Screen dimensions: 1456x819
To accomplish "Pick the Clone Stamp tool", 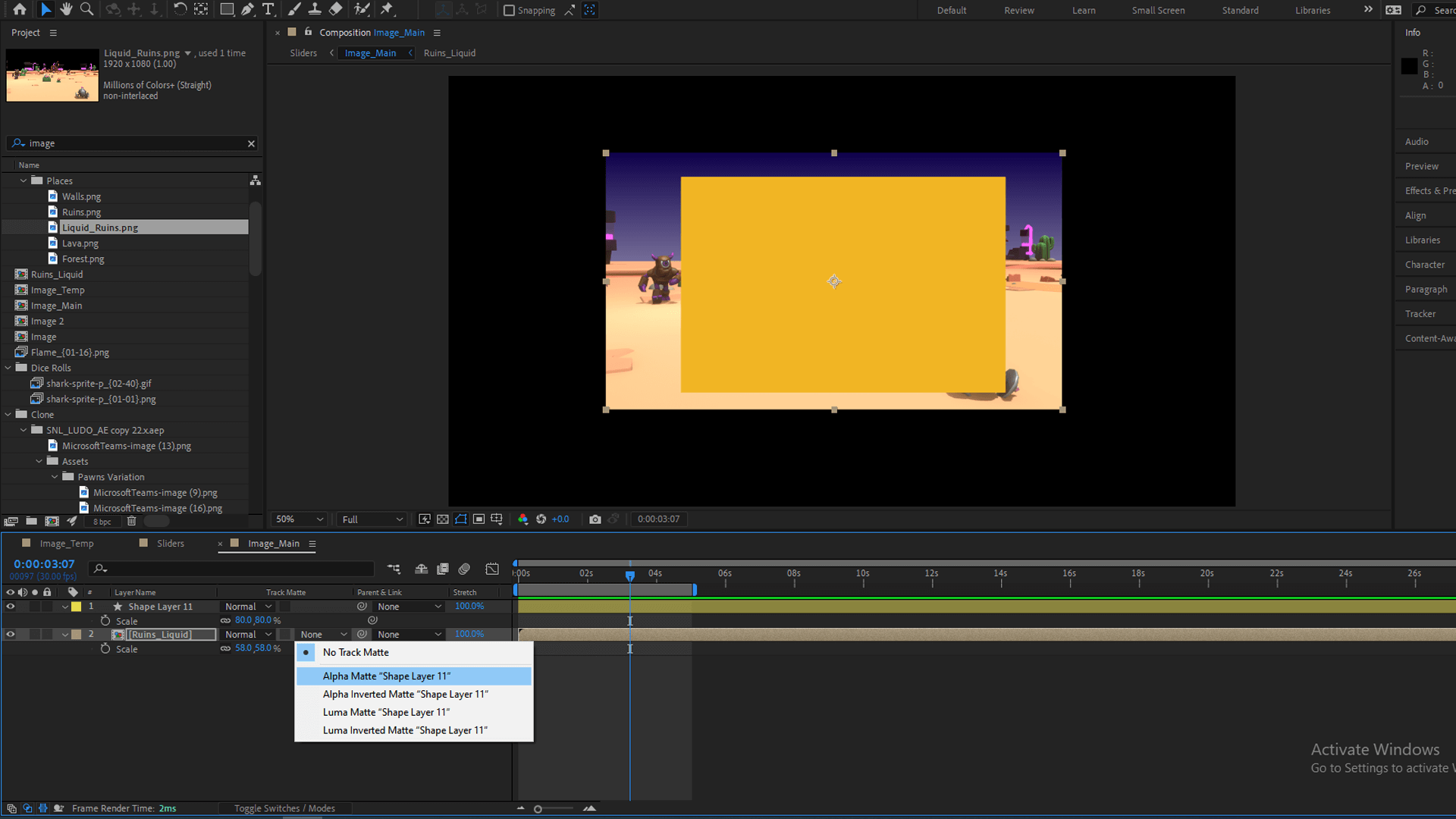I will click(315, 9).
